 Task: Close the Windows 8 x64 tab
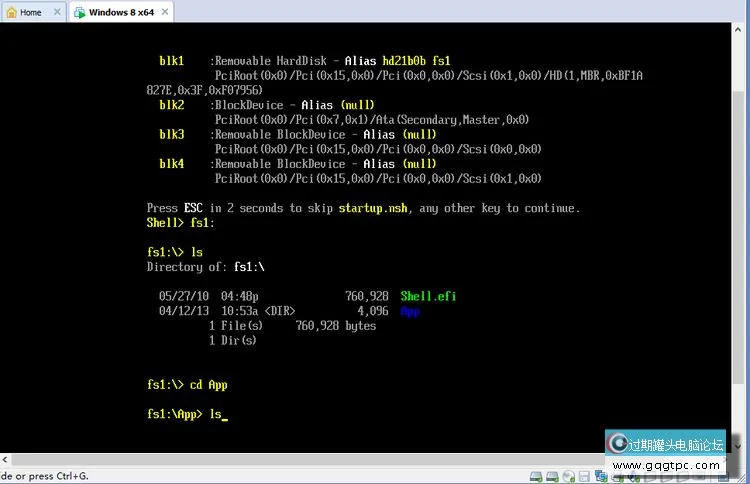point(165,11)
